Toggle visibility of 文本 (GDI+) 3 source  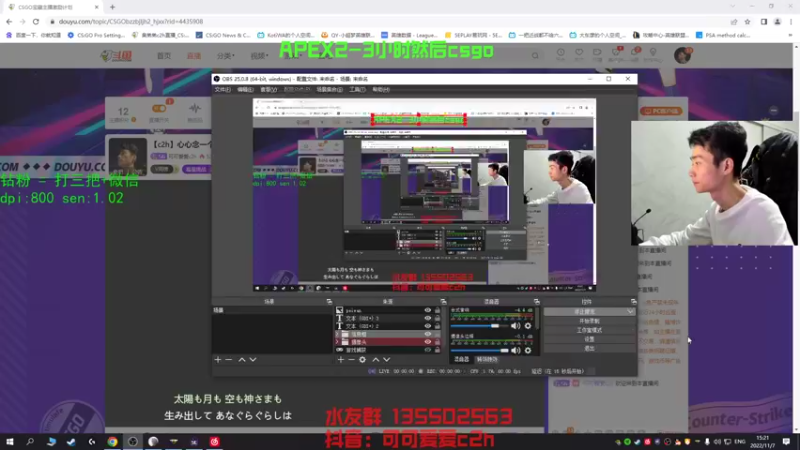pos(428,318)
